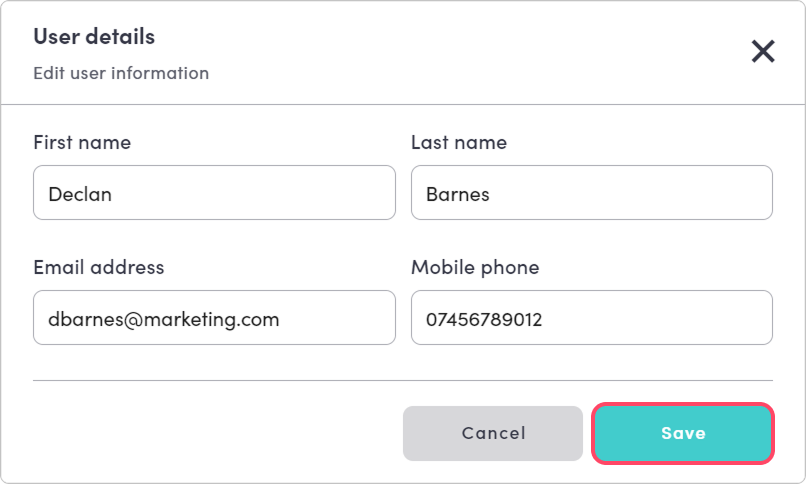
Task: Click the "Last name" field label
Action: click(x=459, y=143)
